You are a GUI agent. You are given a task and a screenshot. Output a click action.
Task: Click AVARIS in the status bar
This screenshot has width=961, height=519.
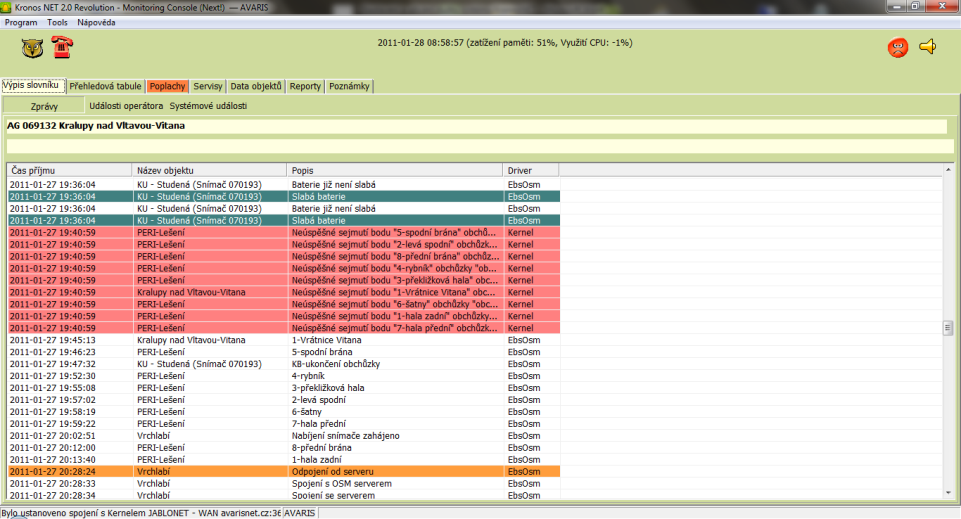300,513
